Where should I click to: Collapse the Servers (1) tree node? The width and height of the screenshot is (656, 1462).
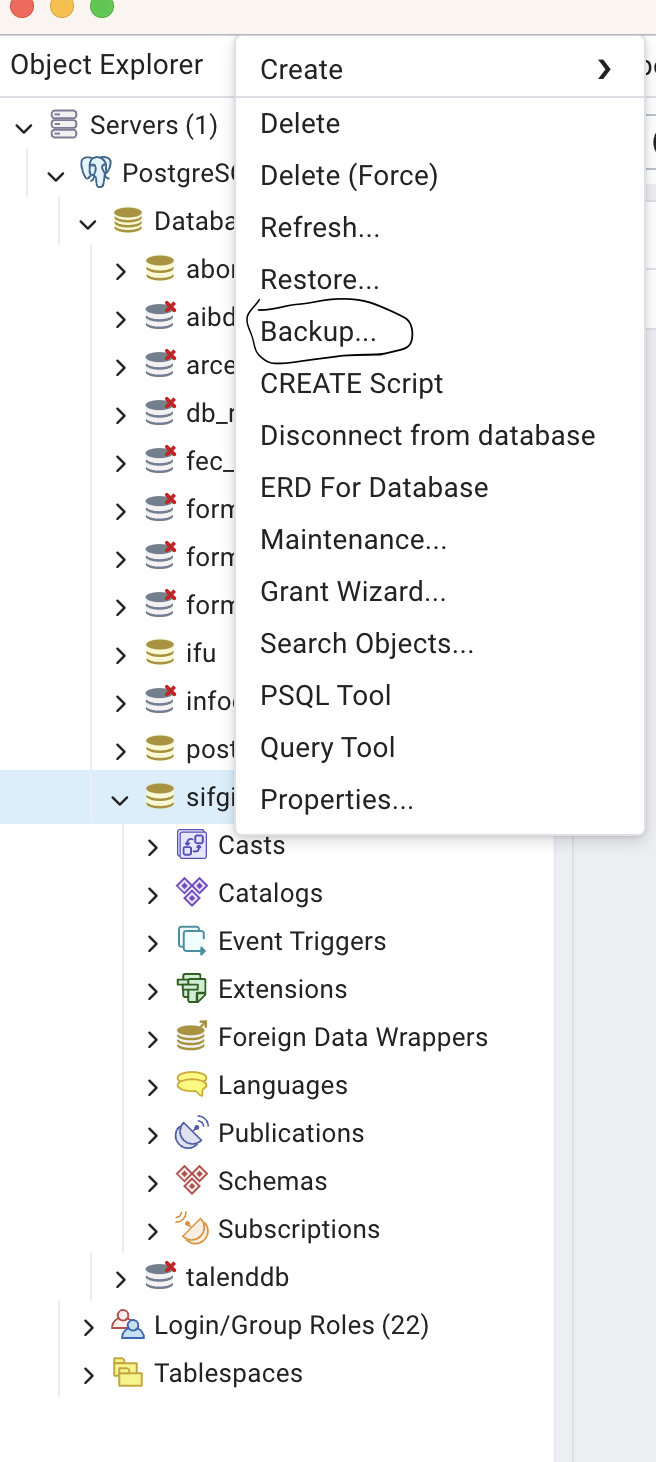click(x=24, y=126)
